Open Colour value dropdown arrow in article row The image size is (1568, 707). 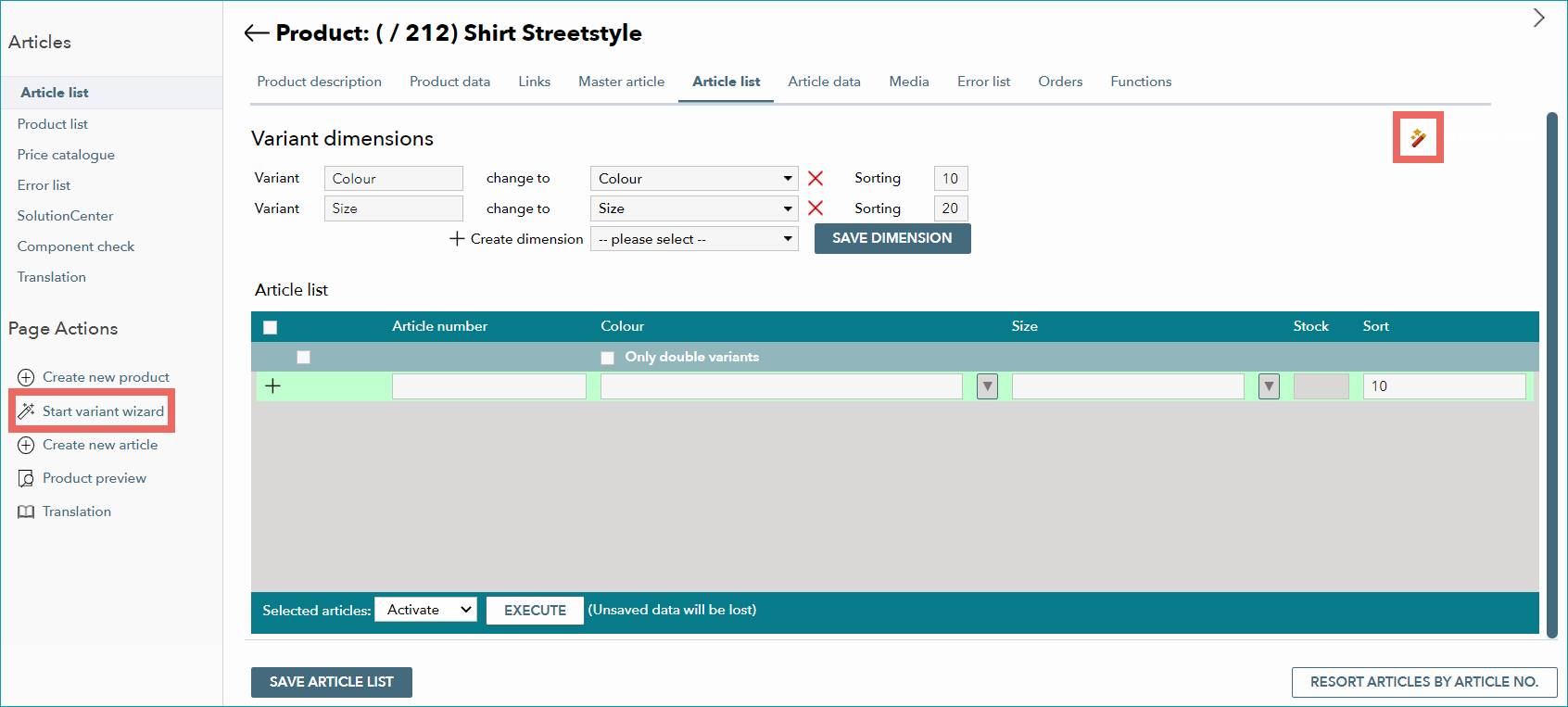click(x=987, y=386)
